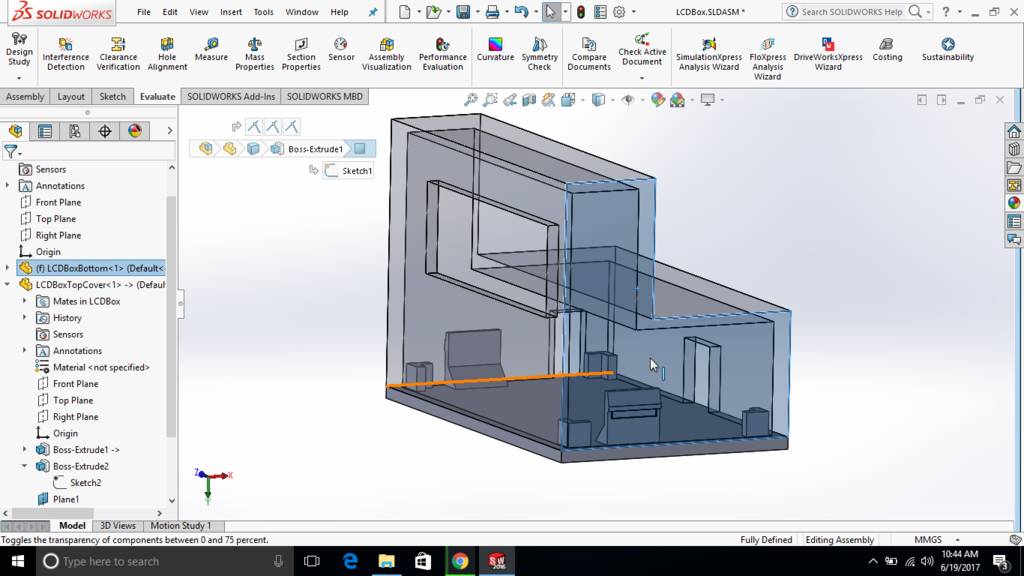Screen dimensions: 1024x576
Task: Open Compare Documents
Action: [x=589, y=54]
